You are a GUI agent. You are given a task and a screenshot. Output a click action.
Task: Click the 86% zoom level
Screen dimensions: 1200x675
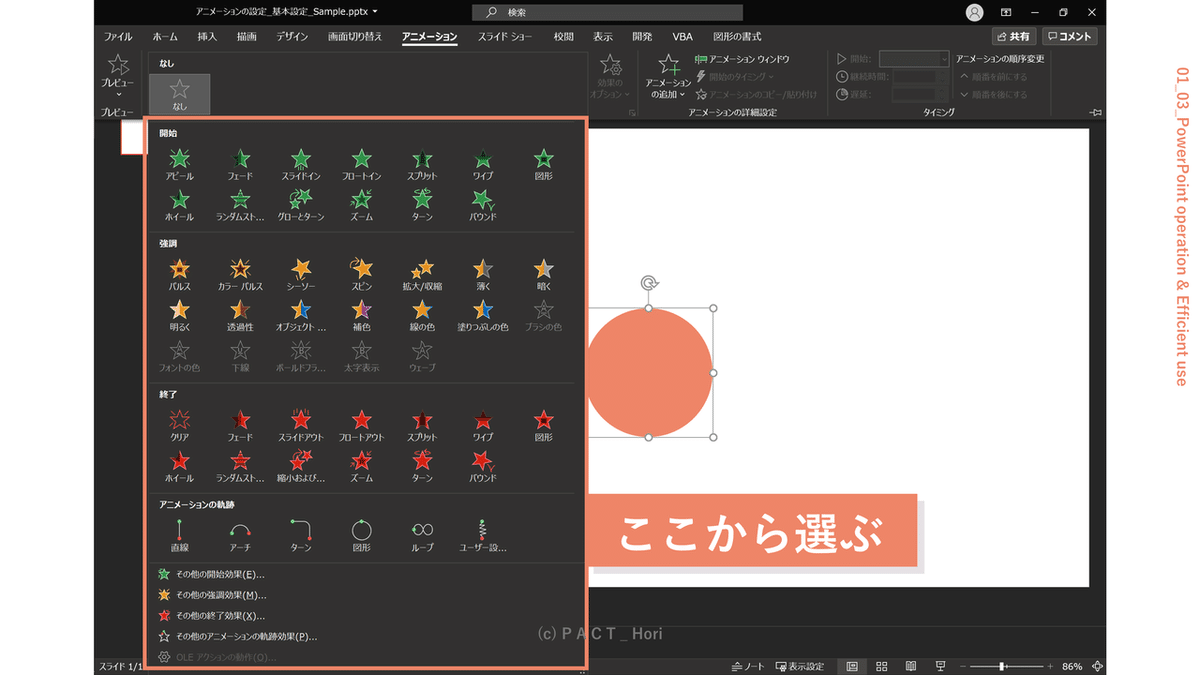[x=1072, y=666]
